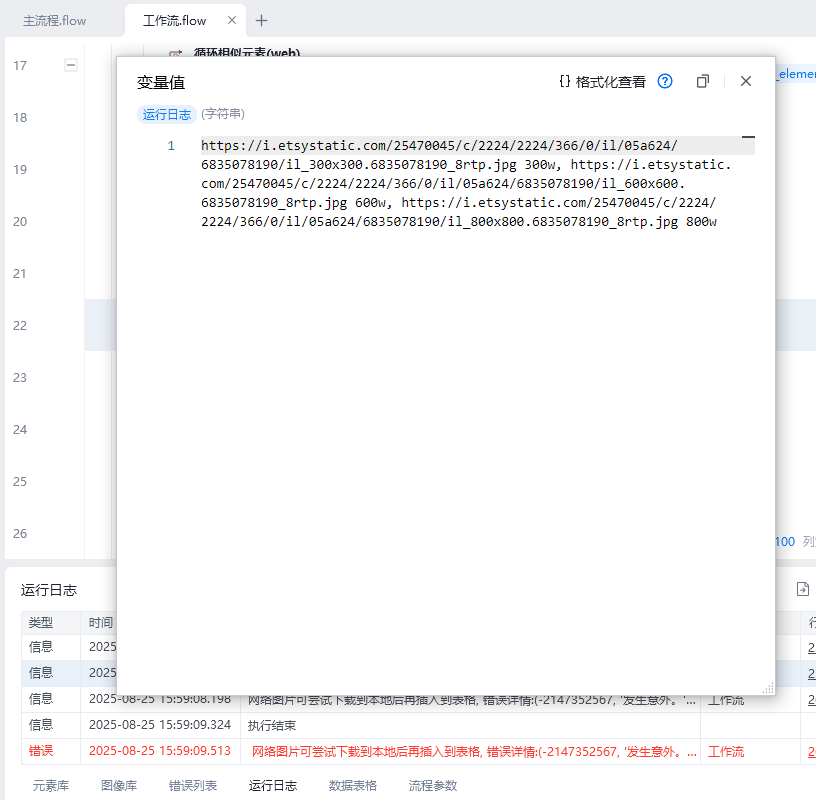This screenshot has width=816, height=800.
Task: Open the 运行日志 bottom tab
Action: coord(273,785)
